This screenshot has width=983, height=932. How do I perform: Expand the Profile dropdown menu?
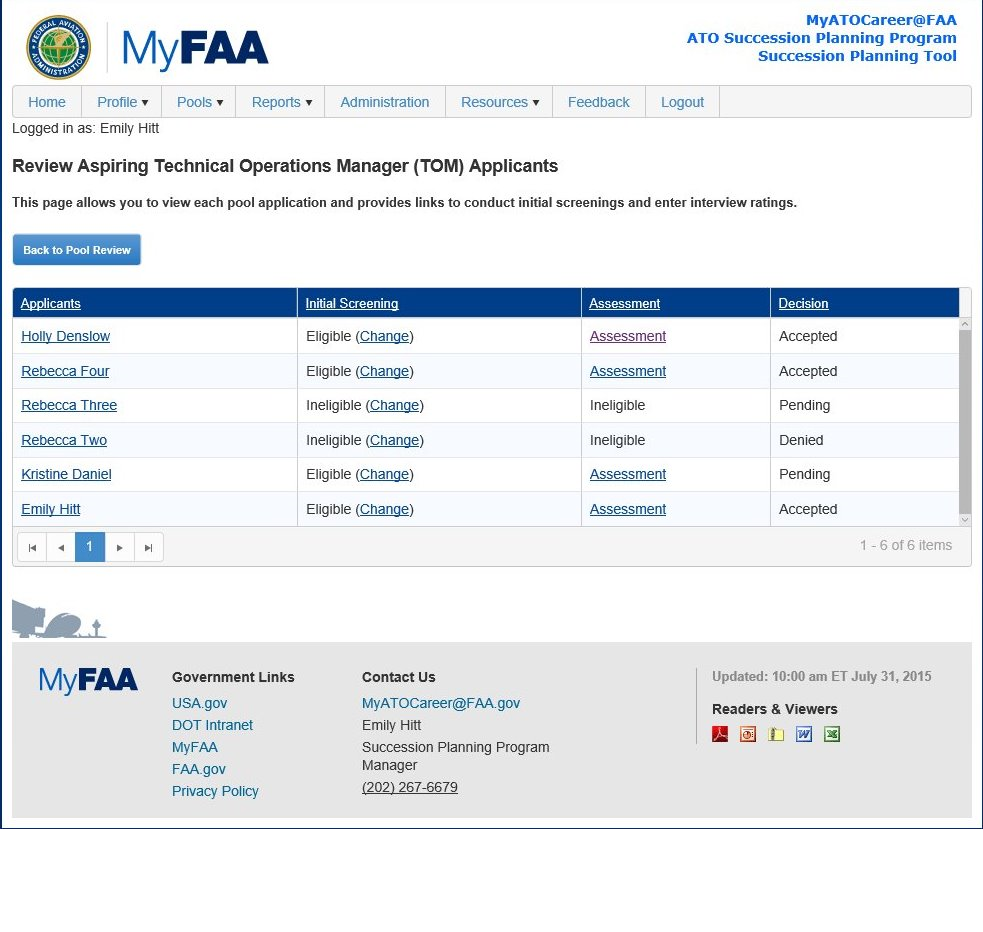[122, 102]
